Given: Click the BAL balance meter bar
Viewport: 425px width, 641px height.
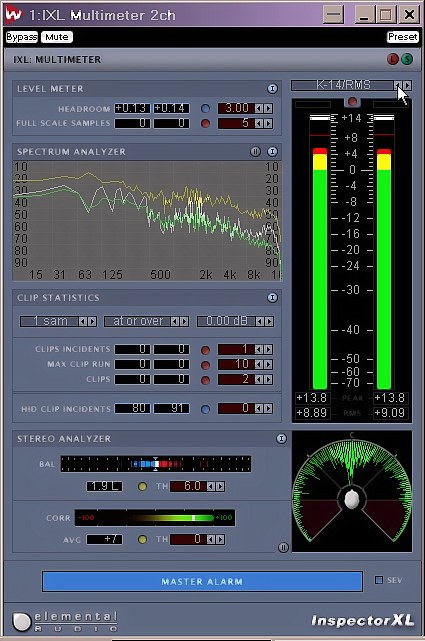Looking at the screenshot, I should (x=156, y=464).
